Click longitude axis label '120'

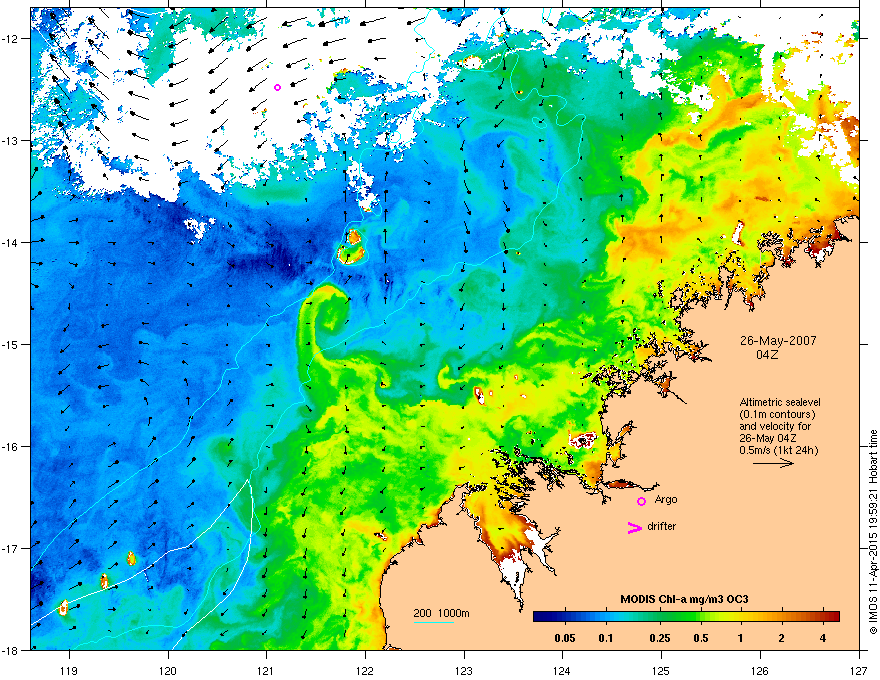(x=168, y=670)
